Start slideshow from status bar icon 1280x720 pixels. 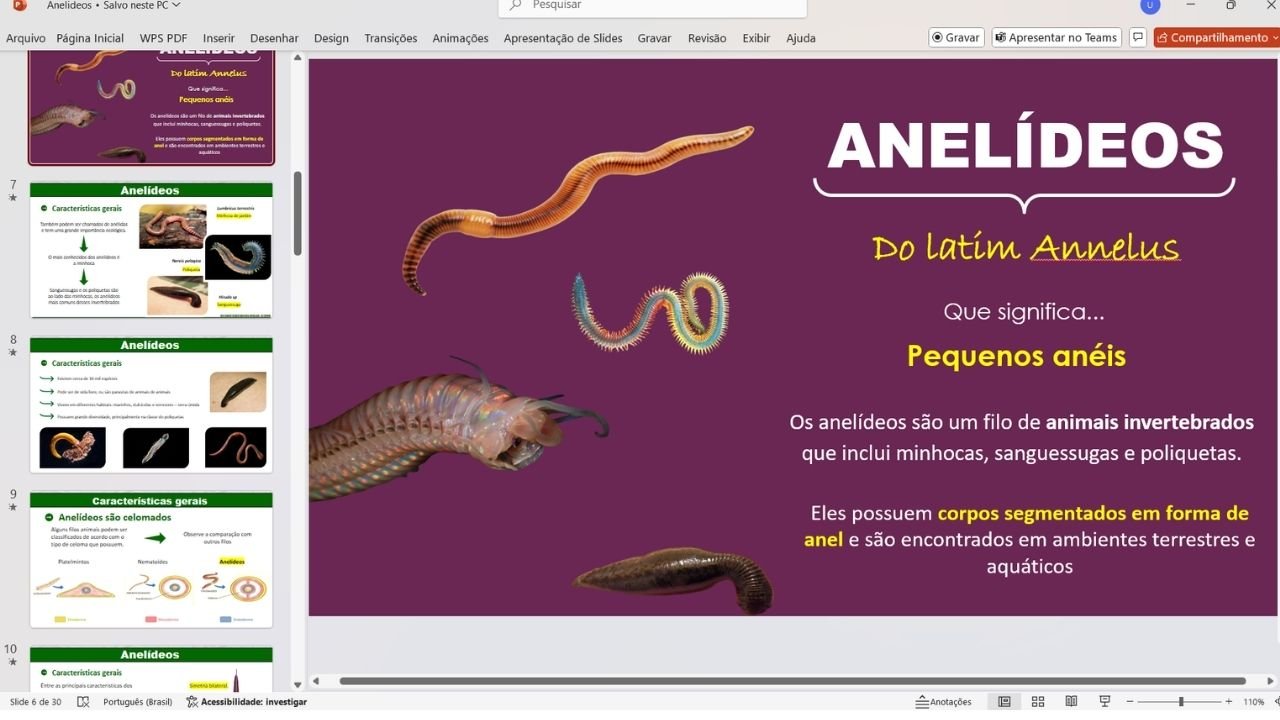[1104, 702]
